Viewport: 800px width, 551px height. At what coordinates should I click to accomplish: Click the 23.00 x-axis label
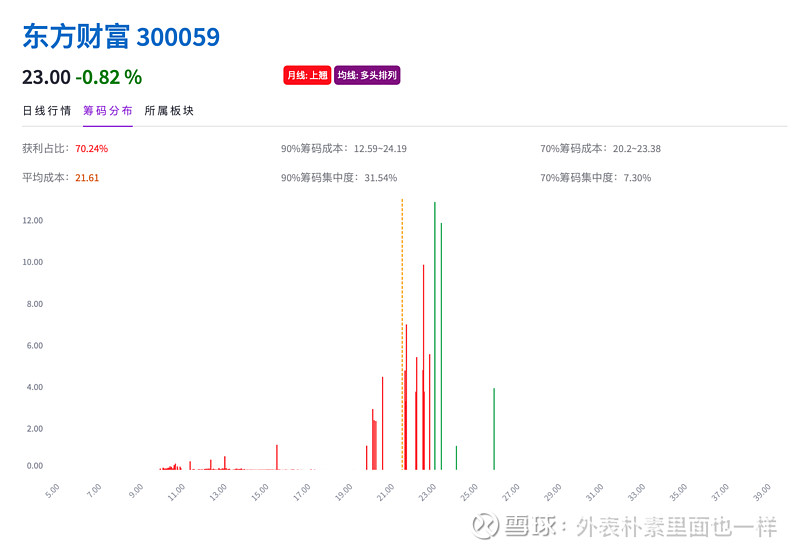428,492
